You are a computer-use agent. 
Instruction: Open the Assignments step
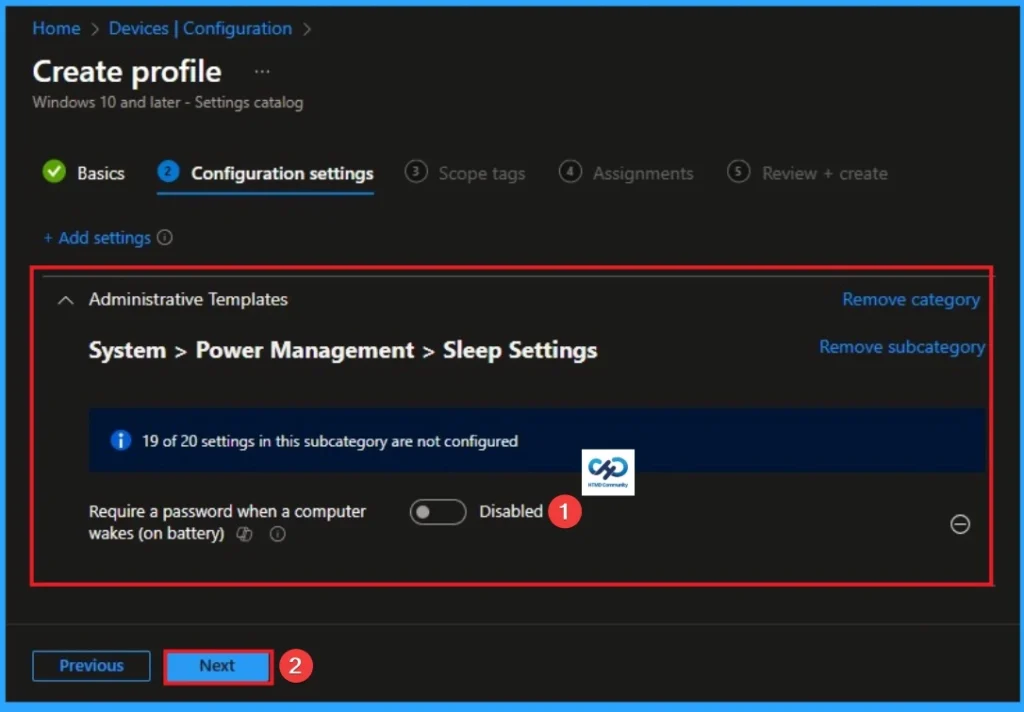(x=643, y=173)
